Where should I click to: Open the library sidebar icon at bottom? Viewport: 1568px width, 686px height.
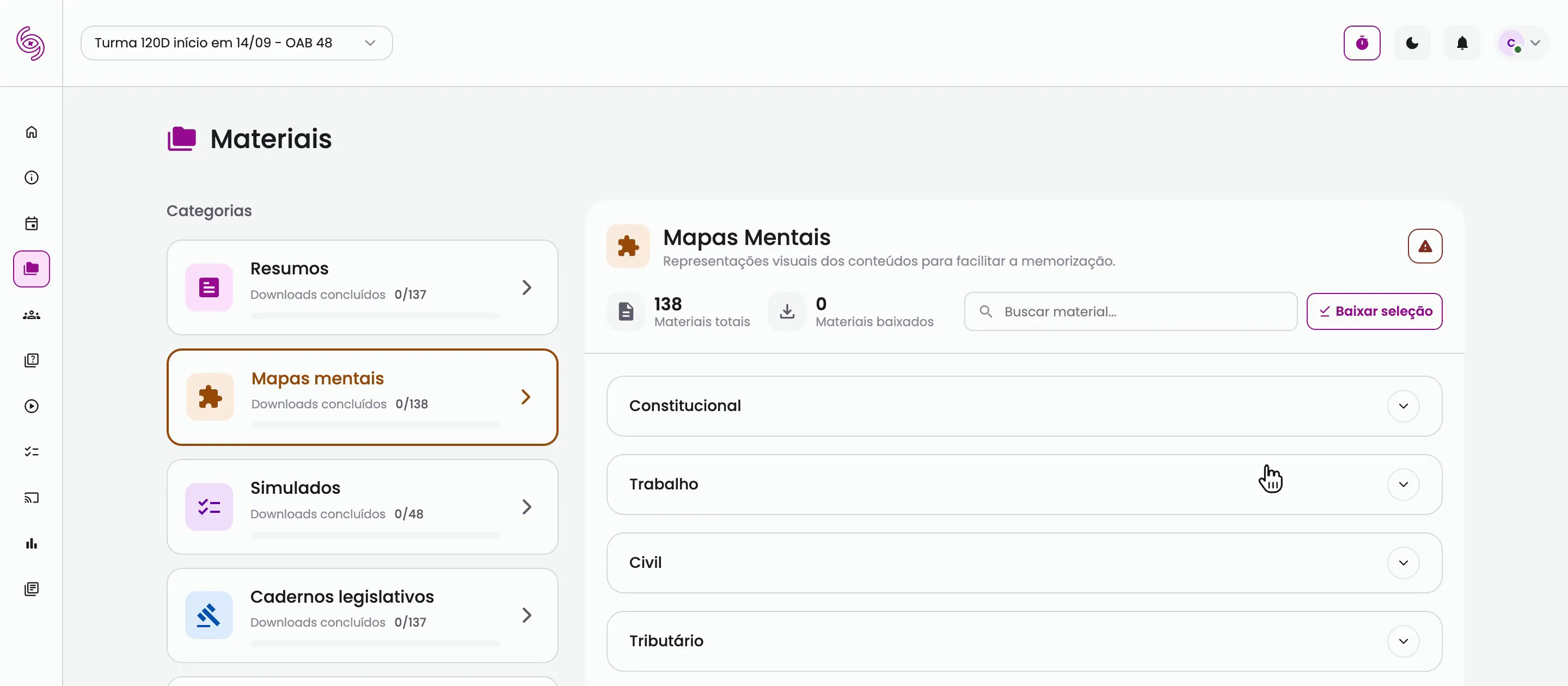[32, 589]
